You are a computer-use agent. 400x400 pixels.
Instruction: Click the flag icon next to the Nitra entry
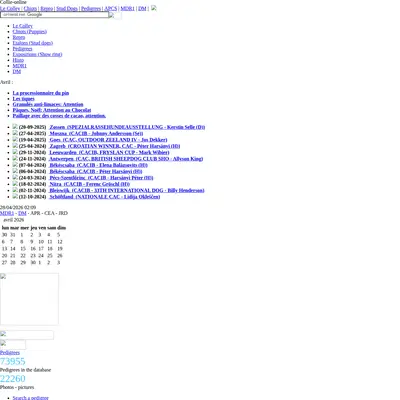pos(15,183)
